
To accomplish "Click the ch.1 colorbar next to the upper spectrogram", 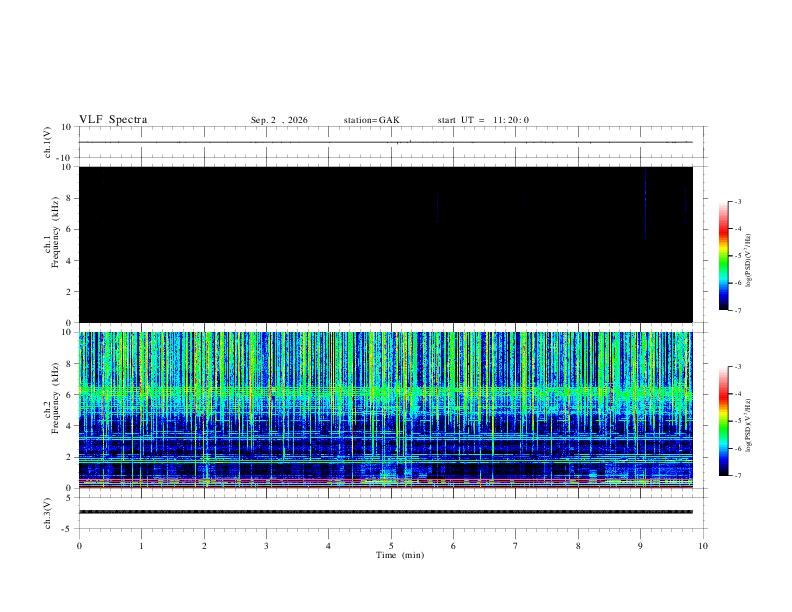I will (x=724, y=256).
